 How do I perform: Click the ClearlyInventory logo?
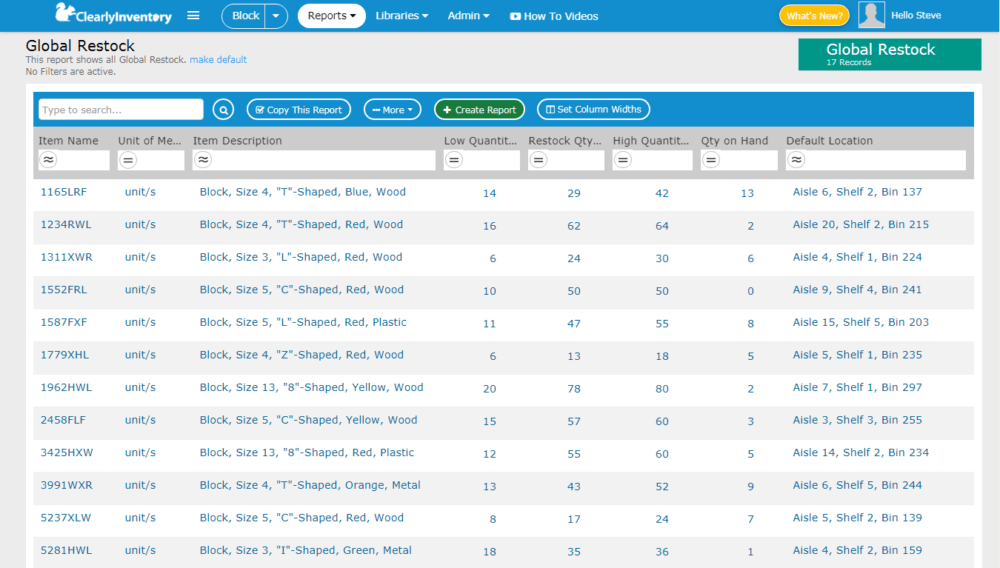(x=114, y=14)
